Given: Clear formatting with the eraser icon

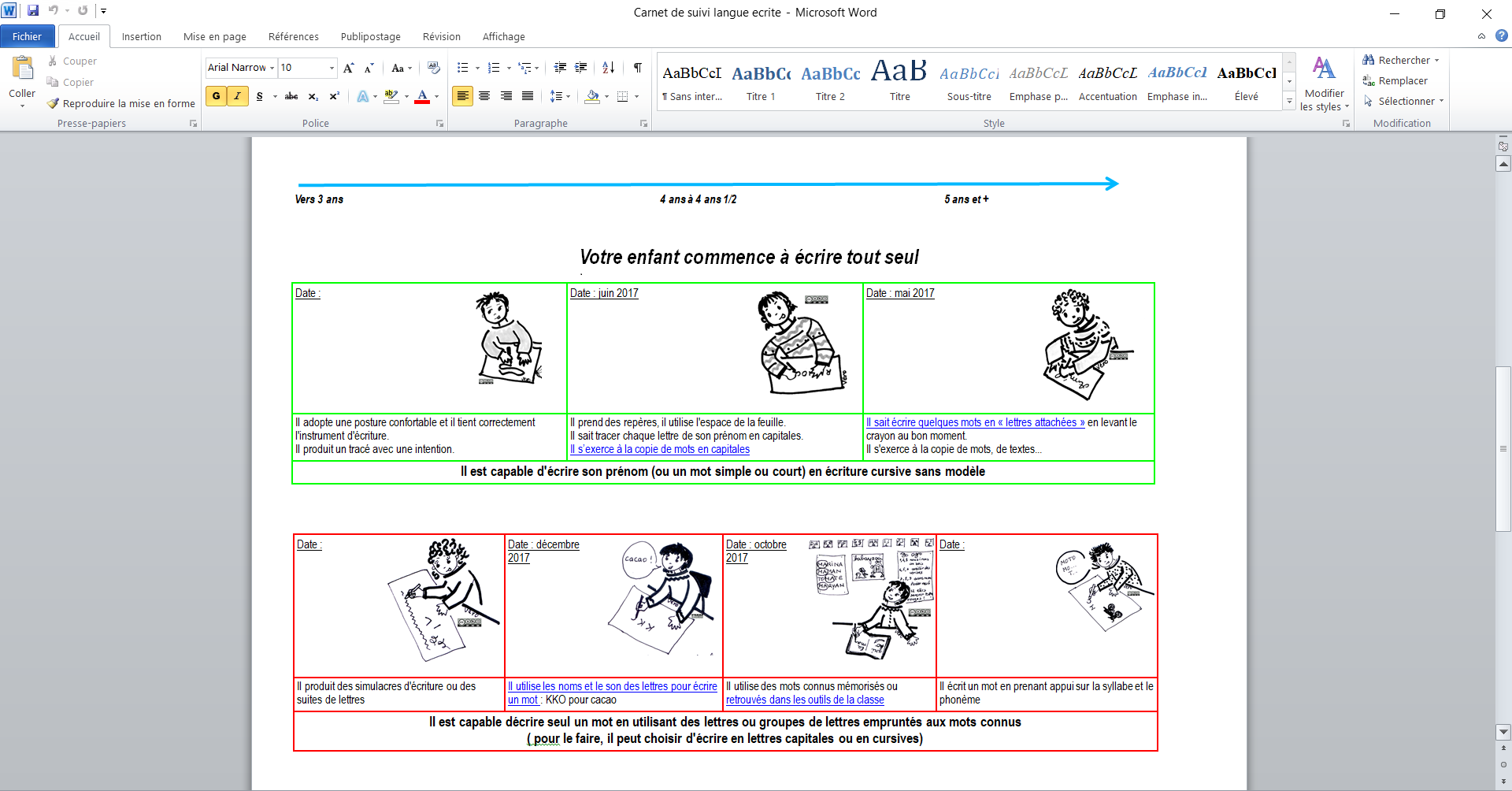Looking at the screenshot, I should click(x=433, y=68).
